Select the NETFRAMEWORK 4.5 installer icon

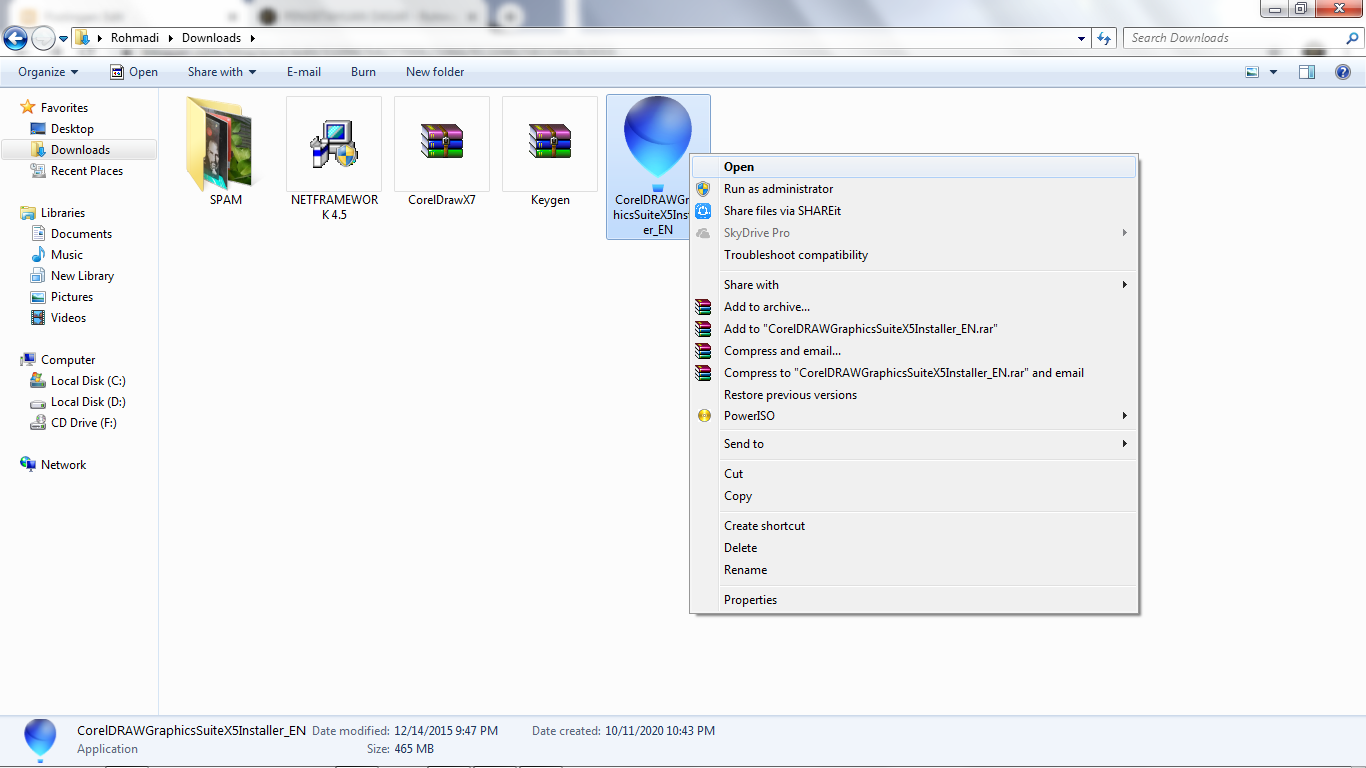point(334,144)
